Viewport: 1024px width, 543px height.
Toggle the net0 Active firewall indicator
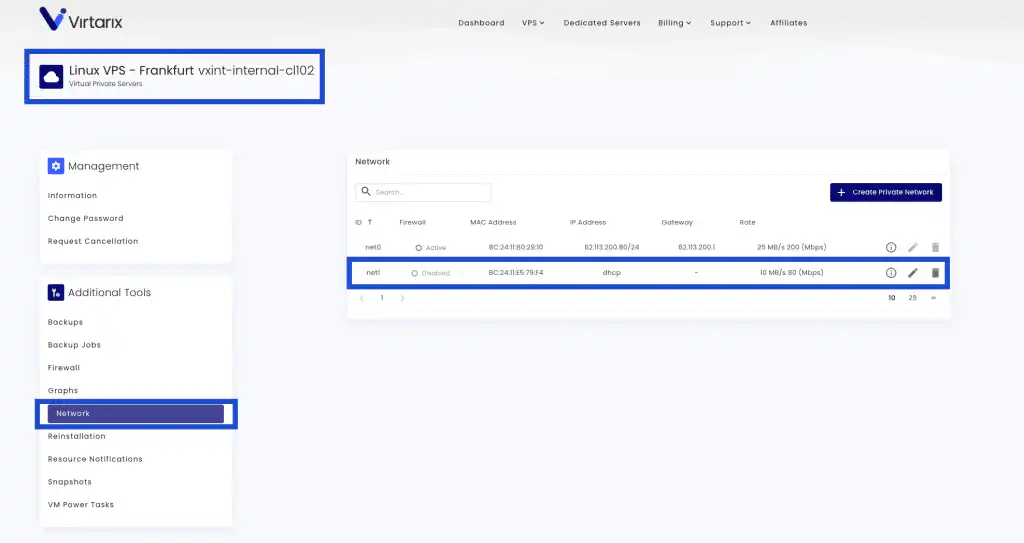click(x=418, y=247)
